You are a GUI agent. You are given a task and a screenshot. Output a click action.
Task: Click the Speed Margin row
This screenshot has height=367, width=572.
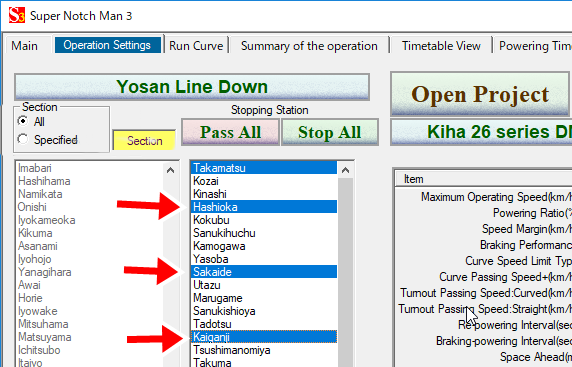[x=484, y=229]
